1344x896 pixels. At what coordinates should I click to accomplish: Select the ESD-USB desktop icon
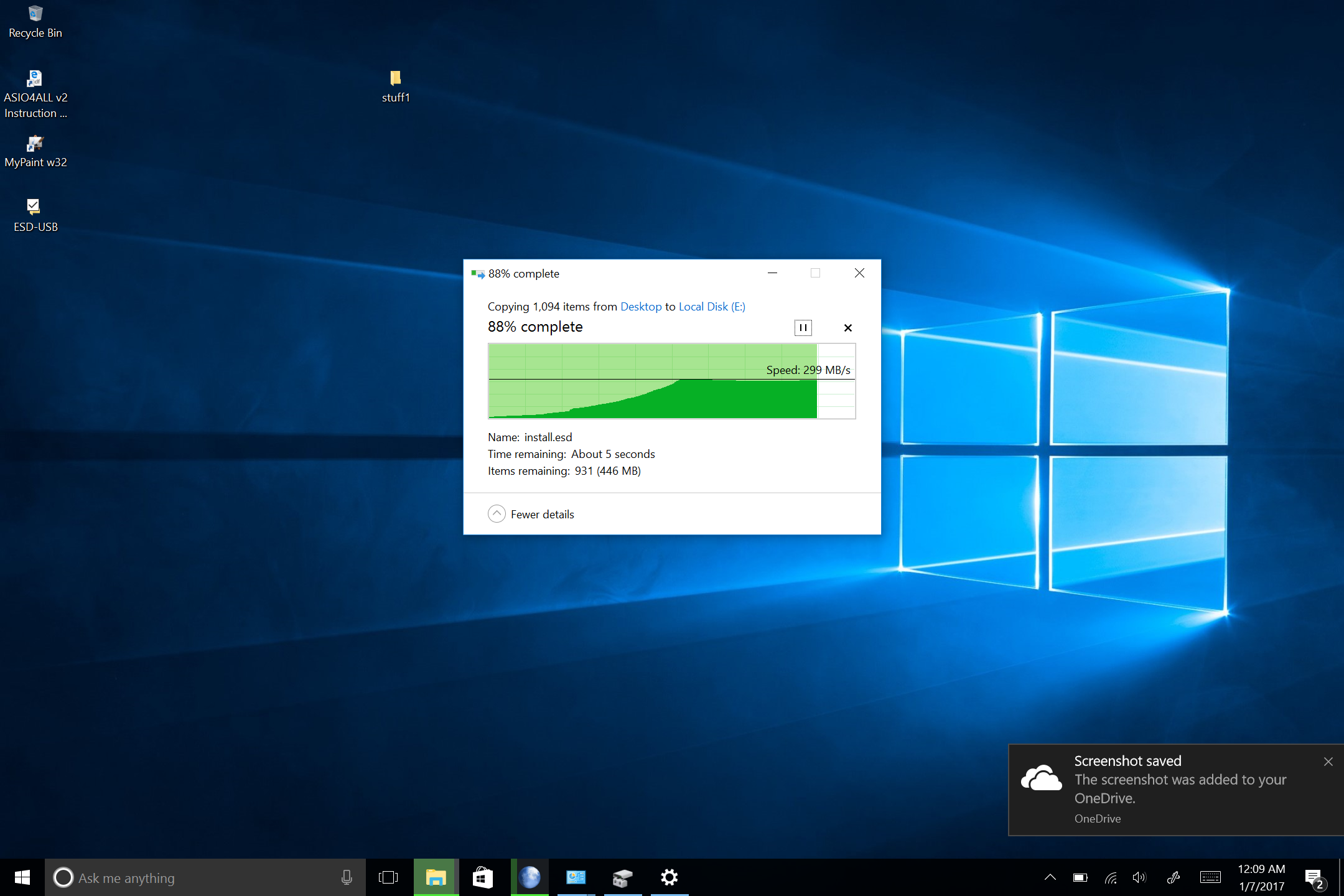click(x=34, y=207)
